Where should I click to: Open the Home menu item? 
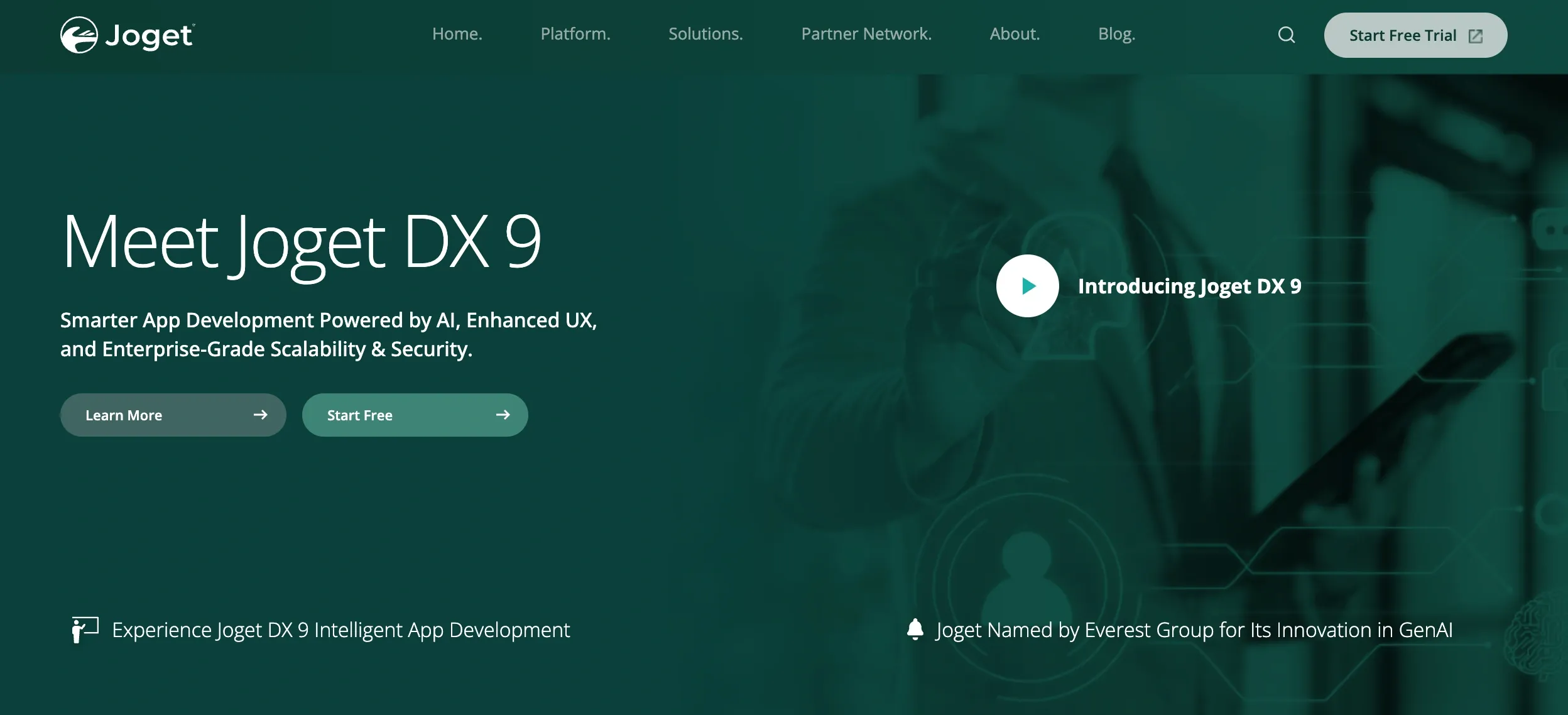click(457, 34)
